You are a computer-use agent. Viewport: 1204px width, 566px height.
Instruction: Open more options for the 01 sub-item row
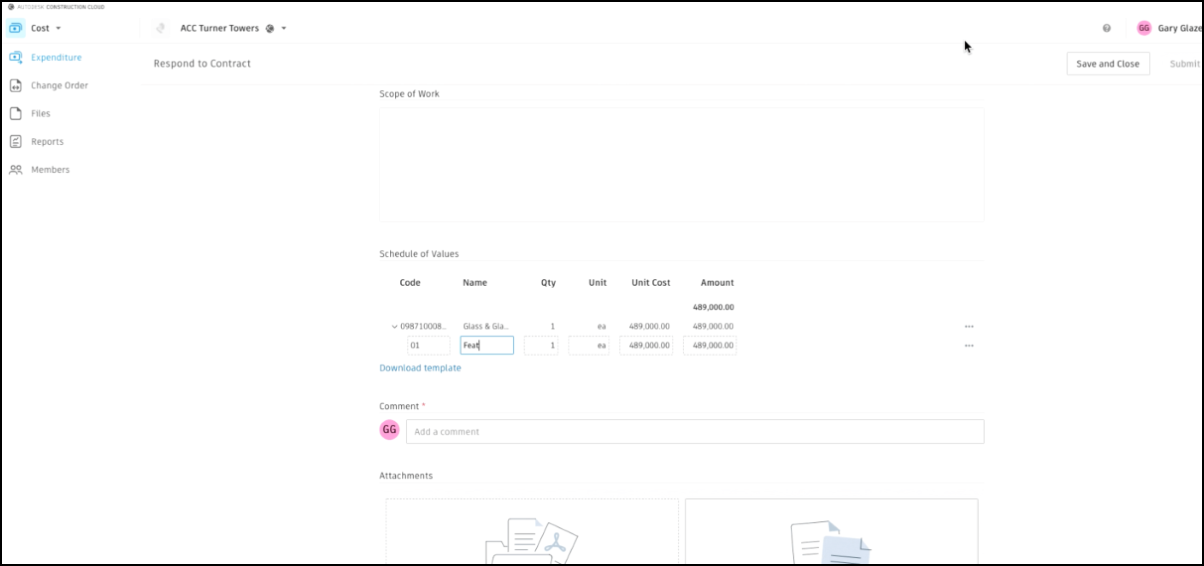(969, 345)
